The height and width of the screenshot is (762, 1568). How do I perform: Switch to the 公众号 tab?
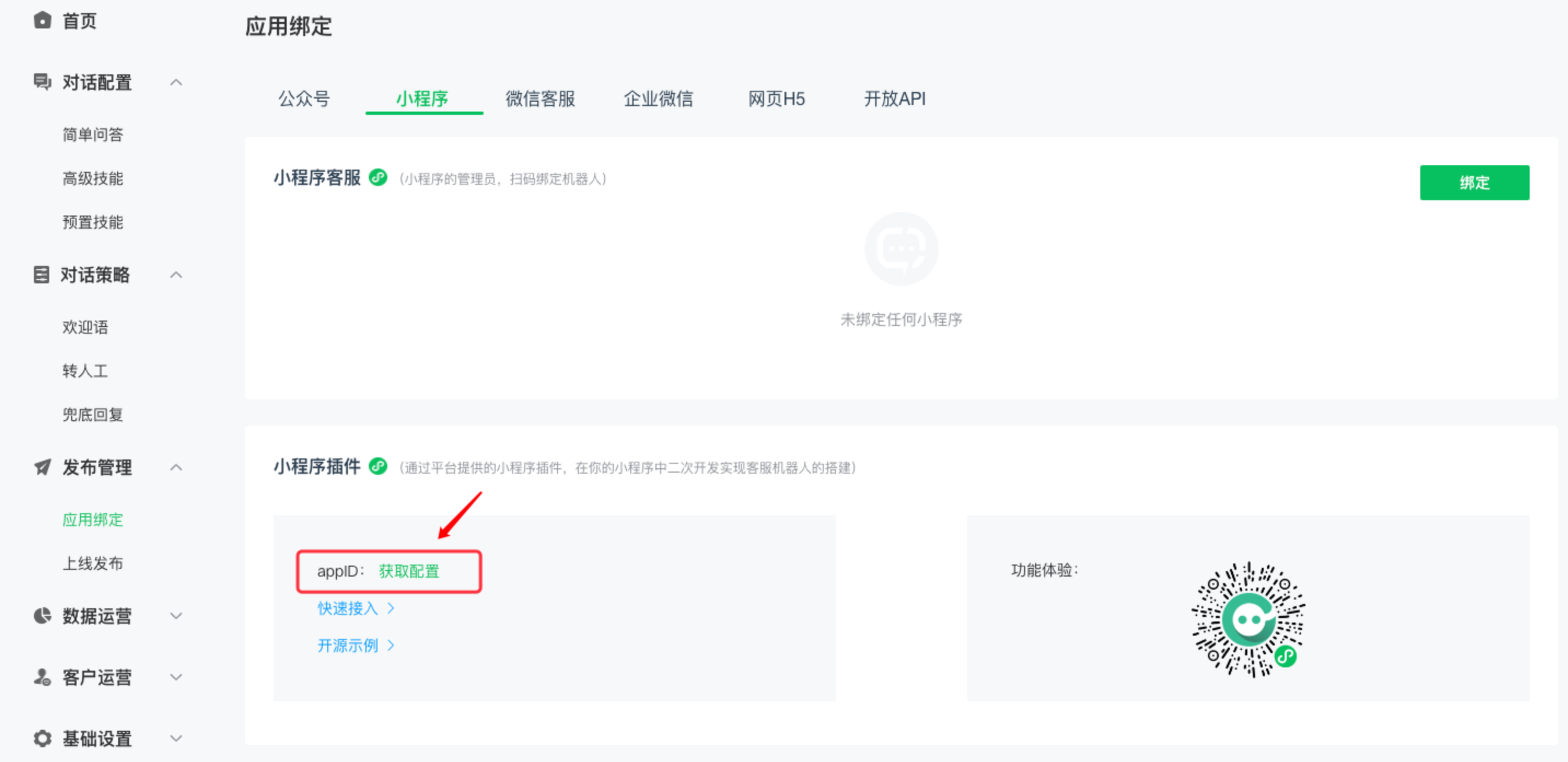click(304, 98)
